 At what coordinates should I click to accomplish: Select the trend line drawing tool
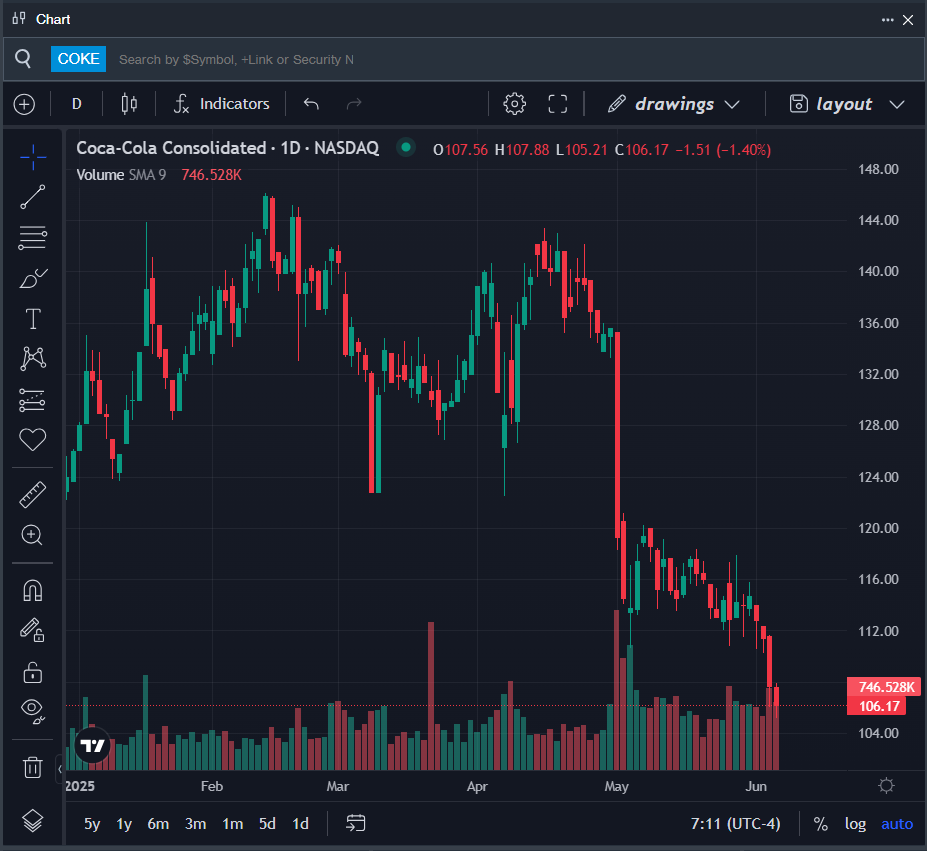click(33, 197)
